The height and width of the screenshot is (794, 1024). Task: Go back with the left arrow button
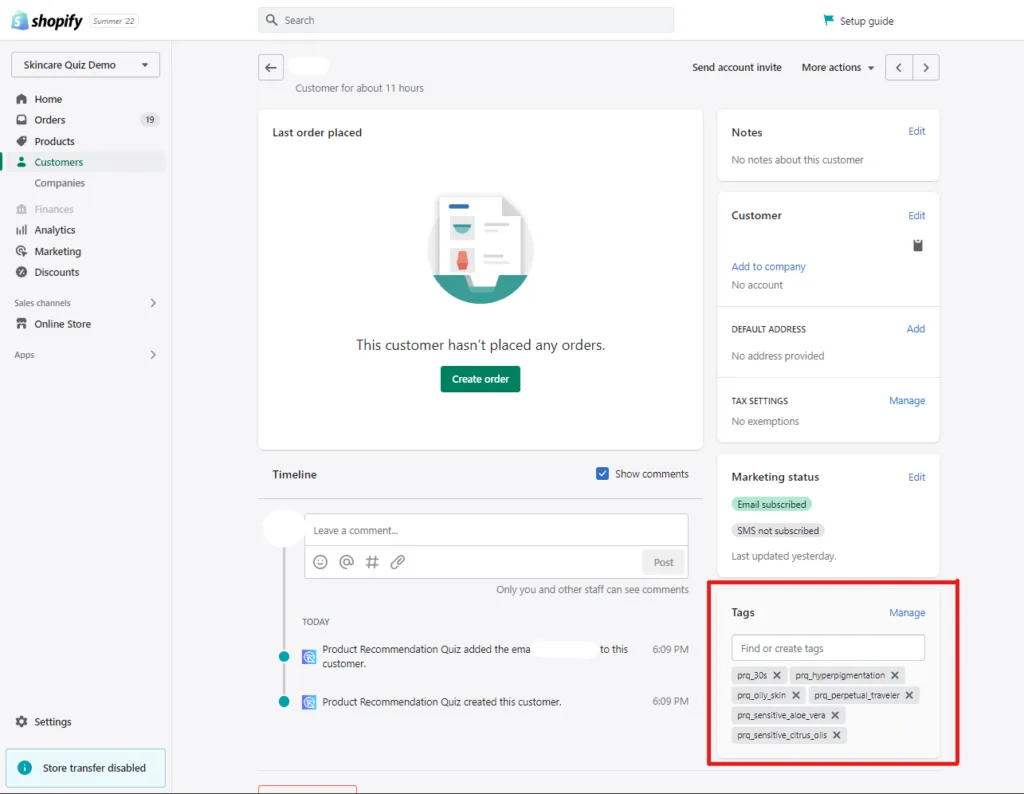[271, 67]
